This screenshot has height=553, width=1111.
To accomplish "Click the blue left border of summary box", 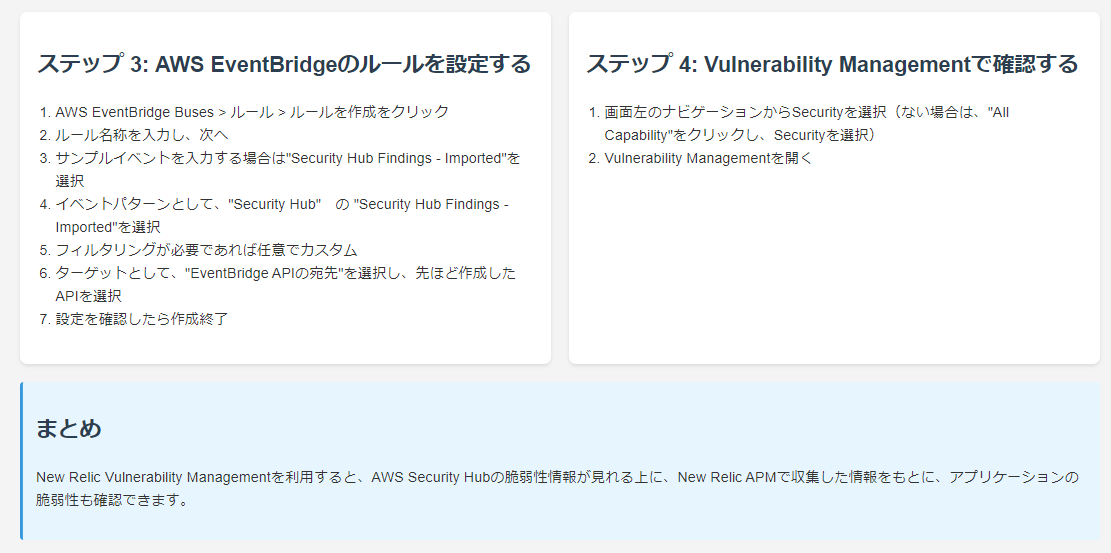I will coord(21,461).
